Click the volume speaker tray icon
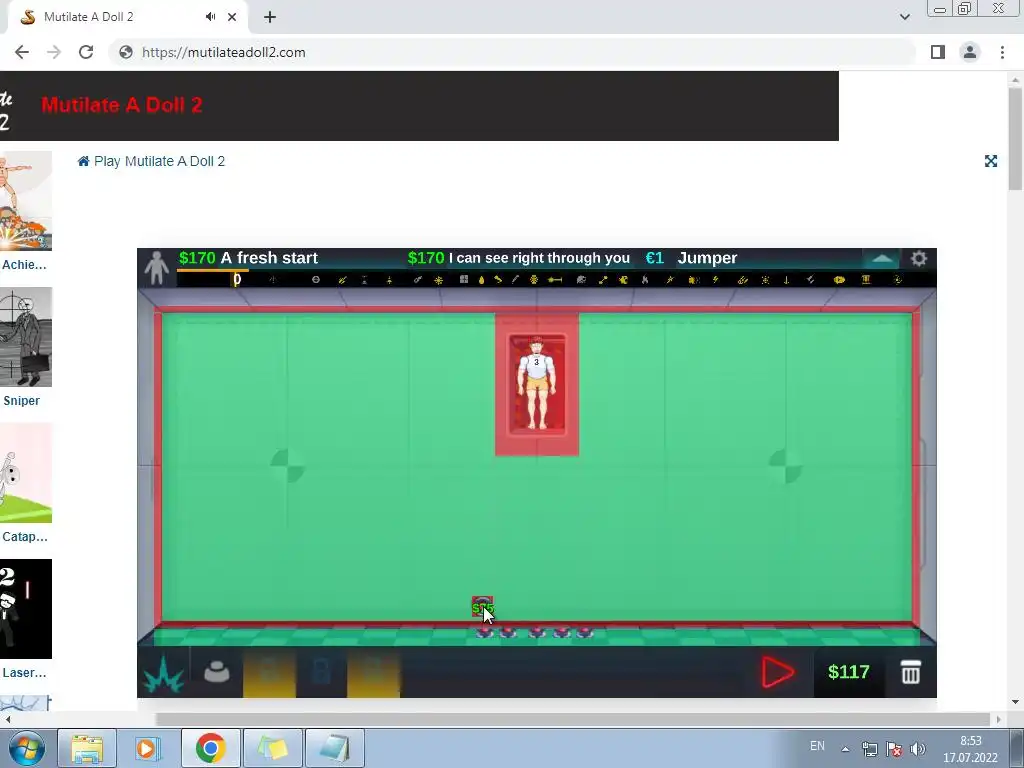The height and width of the screenshot is (768, 1024). tap(918, 749)
